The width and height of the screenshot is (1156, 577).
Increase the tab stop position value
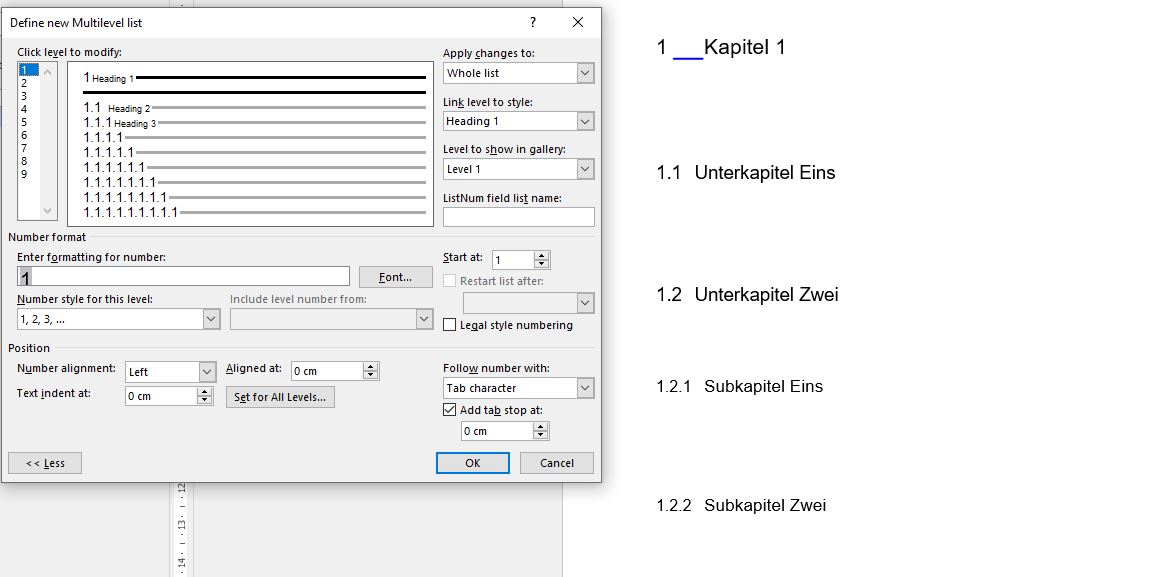tap(540, 427)
